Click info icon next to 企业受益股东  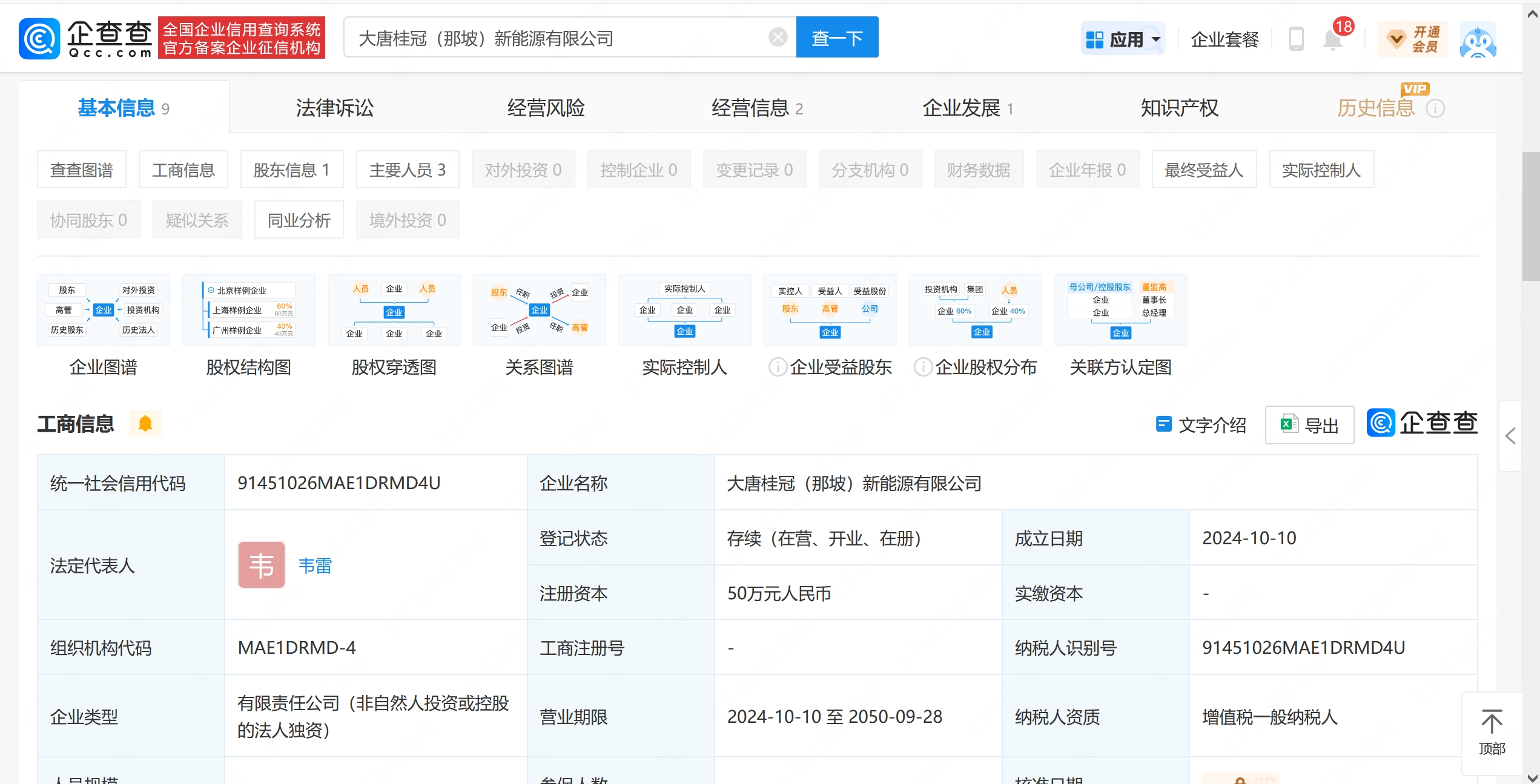click(x=778, y=367)
